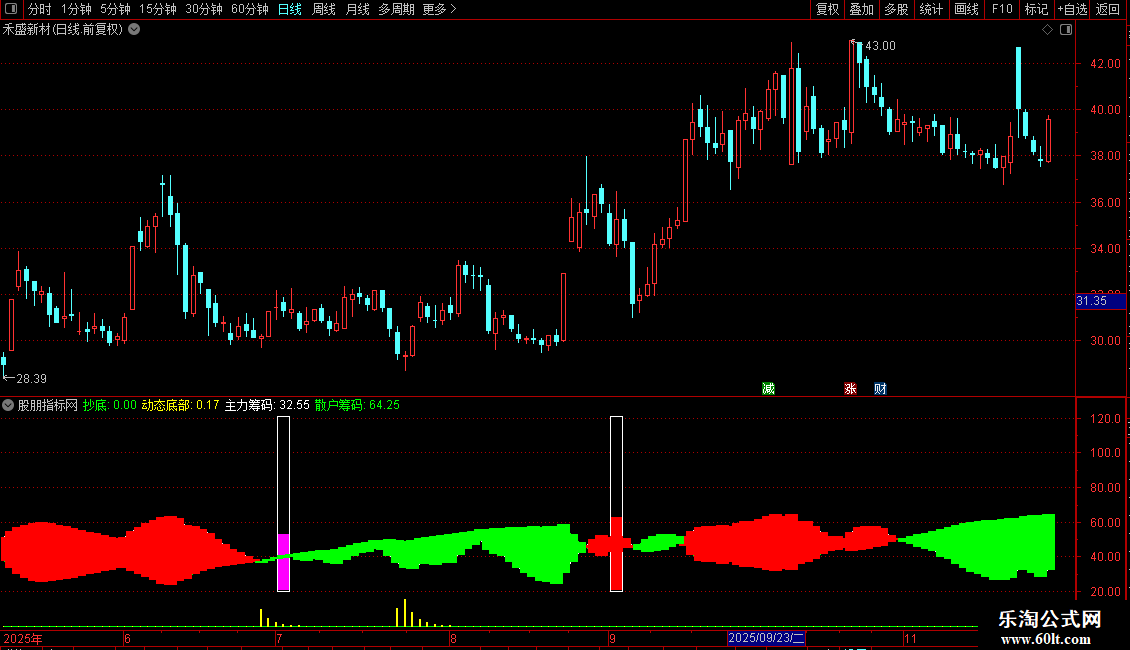Select the 1分钟 period tab
Screen dimensions: 1130x650
pos(76,9)
